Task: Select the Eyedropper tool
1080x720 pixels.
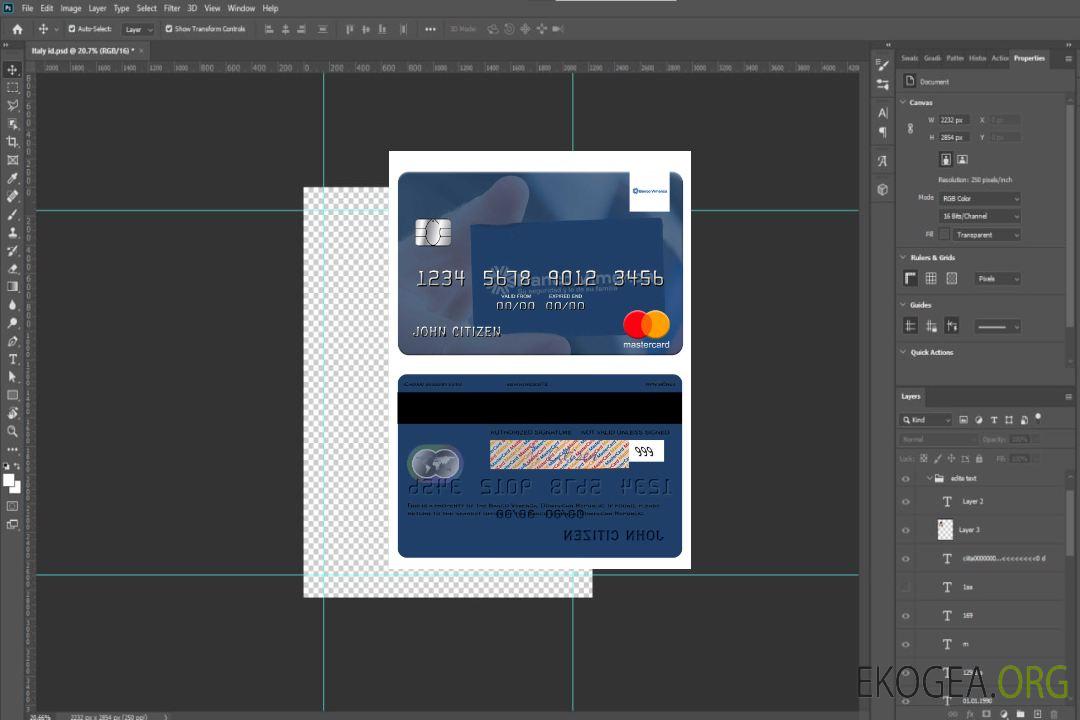Action: 12,178
